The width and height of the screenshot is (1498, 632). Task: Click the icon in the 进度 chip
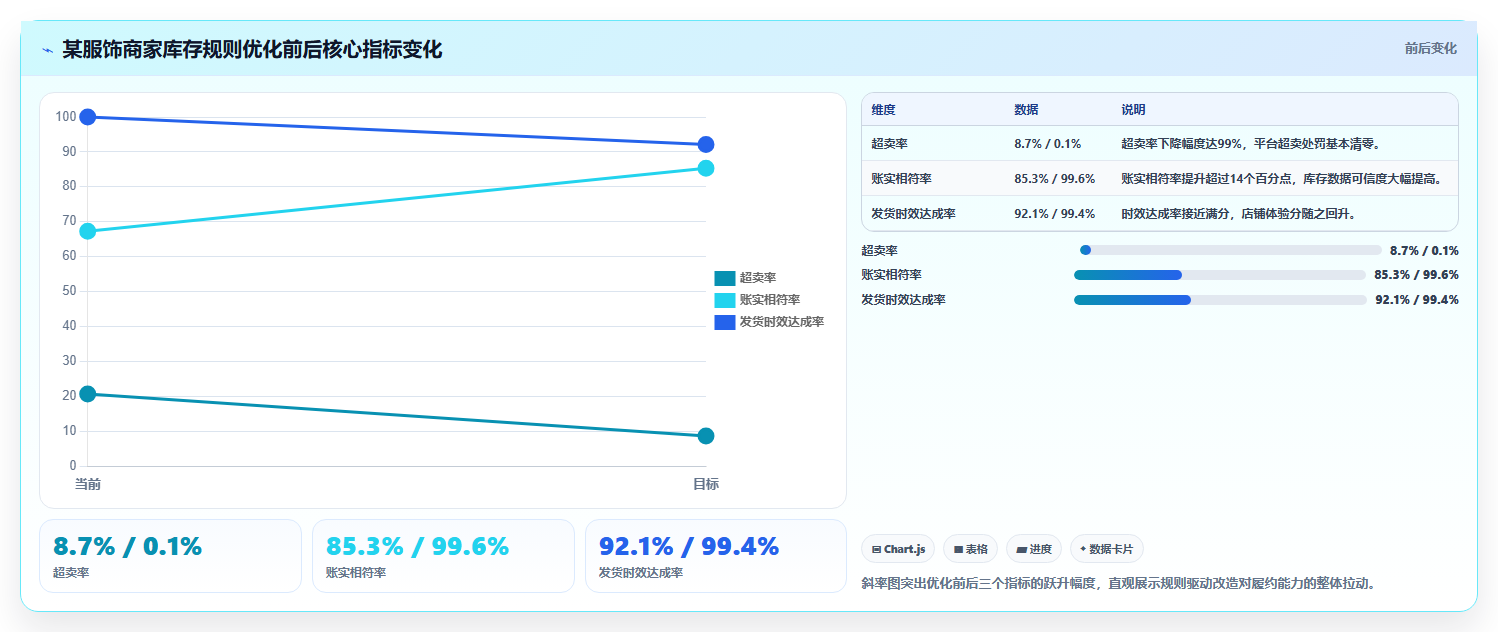1021,549
